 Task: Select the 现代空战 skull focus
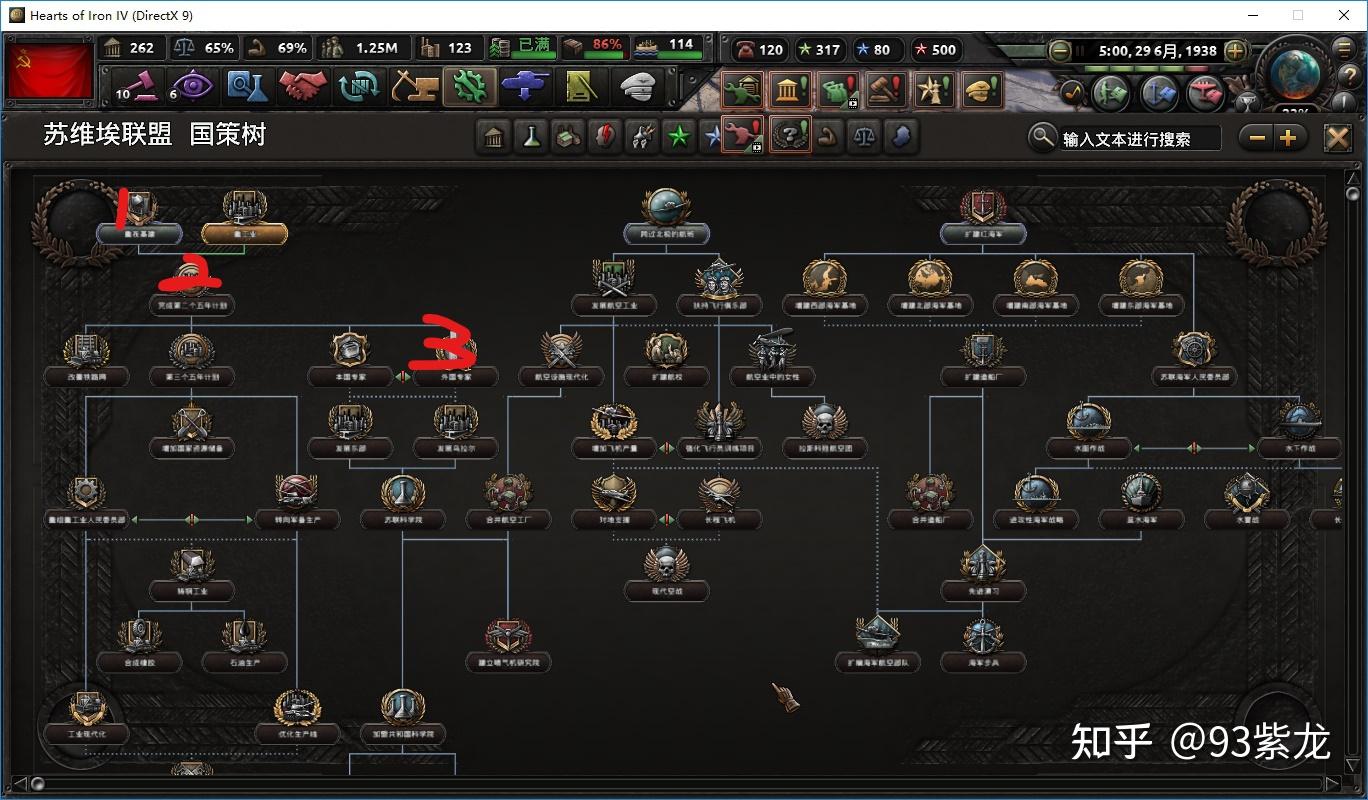[666, 575]
